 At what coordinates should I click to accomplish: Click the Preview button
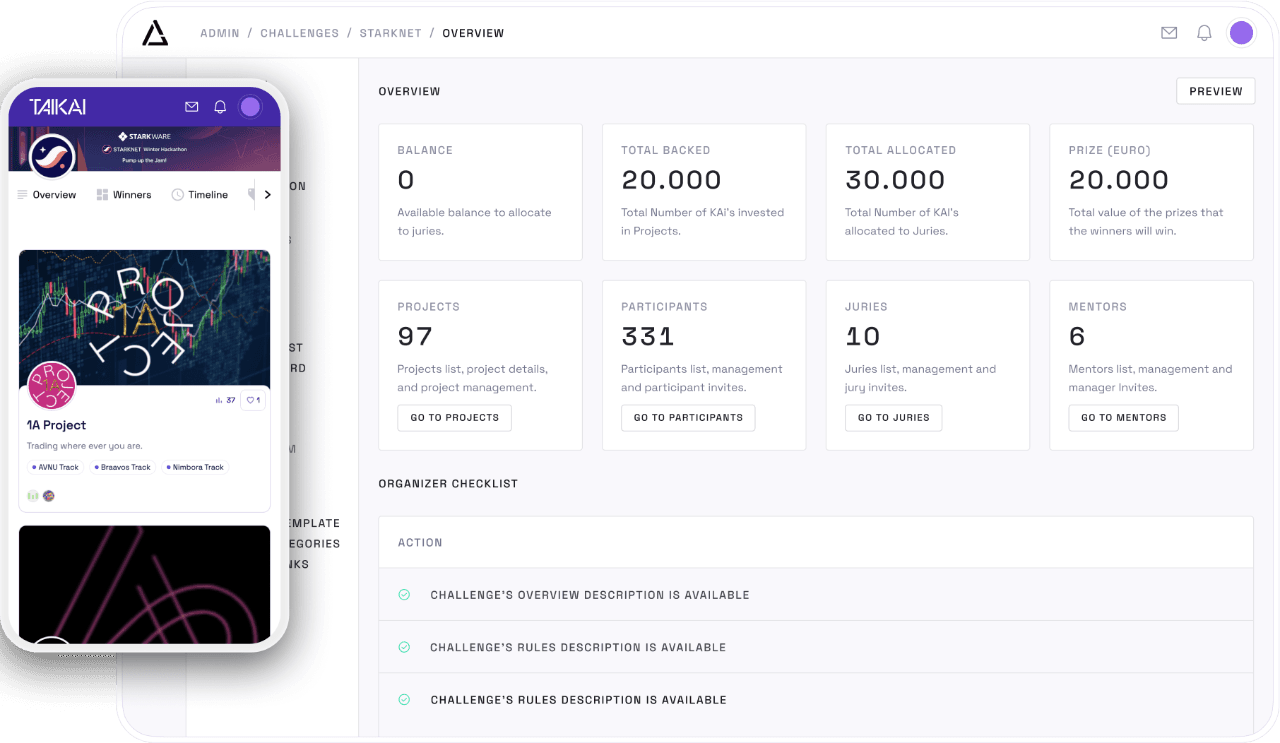[x=1215, y=91]
